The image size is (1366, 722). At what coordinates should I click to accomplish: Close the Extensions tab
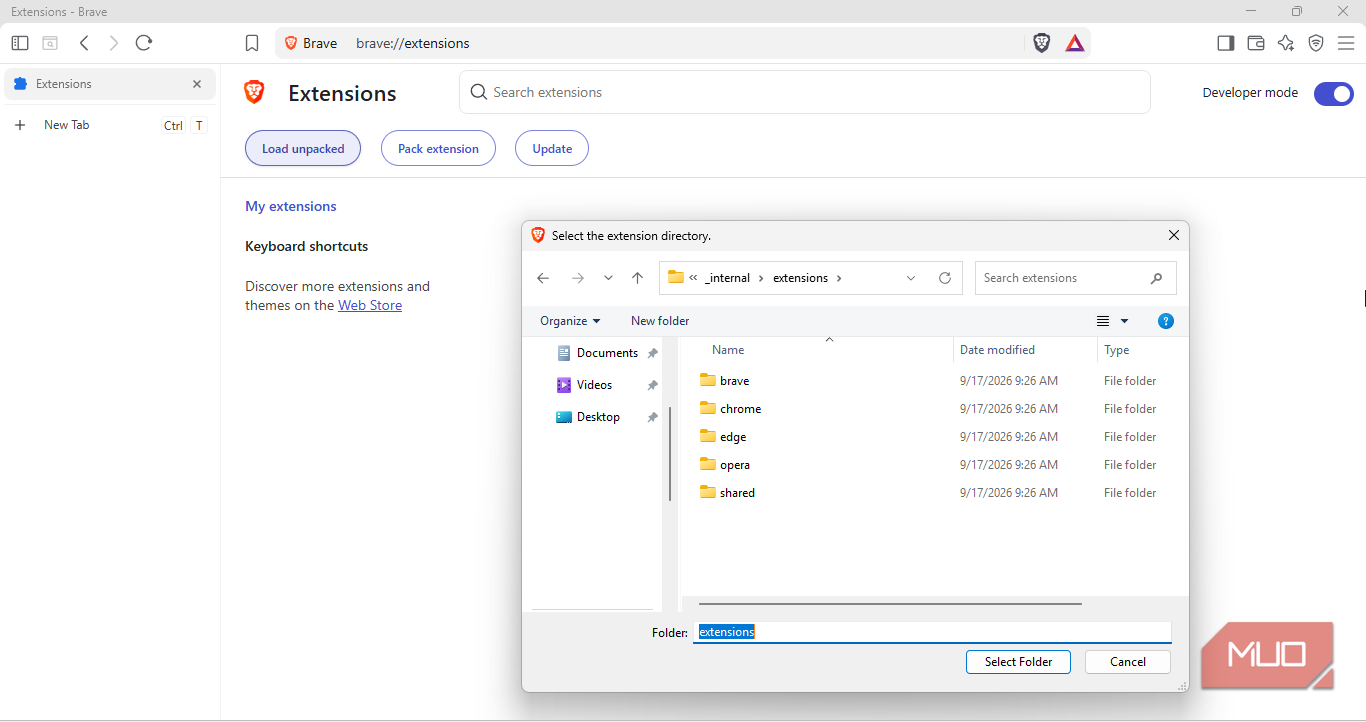coord(197,84)
